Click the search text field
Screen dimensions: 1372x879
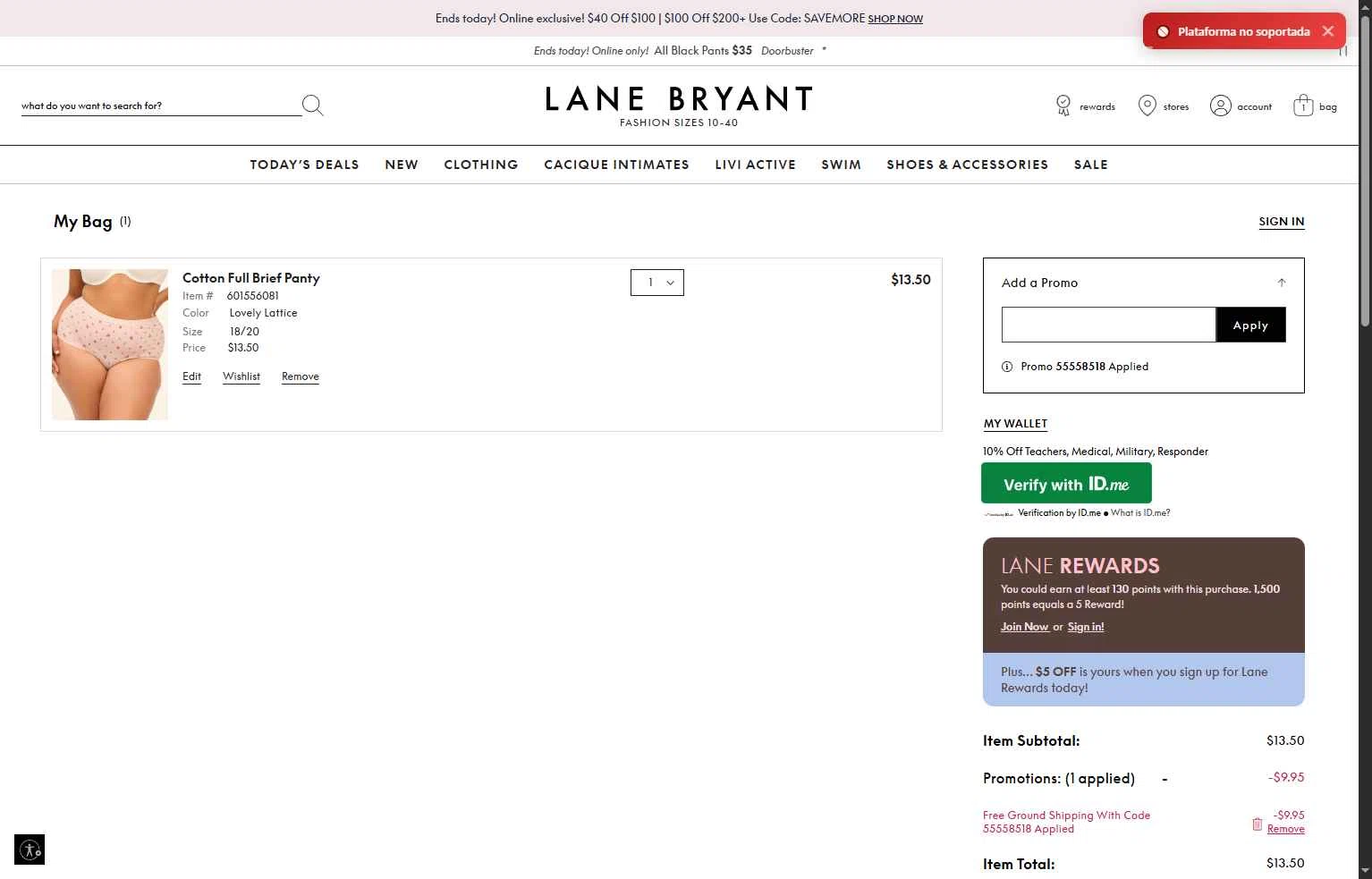pyautogui.click(x=161, y=106)
